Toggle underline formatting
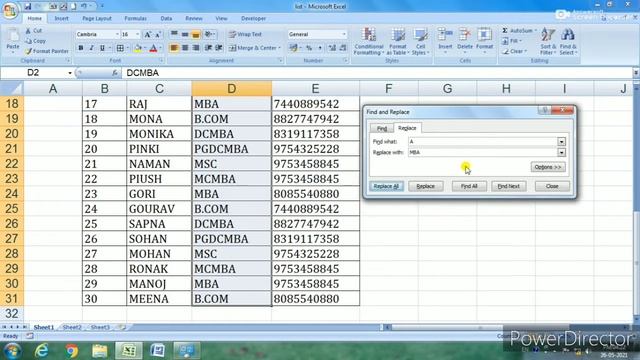Screen dimensions: 640x360 pos(102,48)
